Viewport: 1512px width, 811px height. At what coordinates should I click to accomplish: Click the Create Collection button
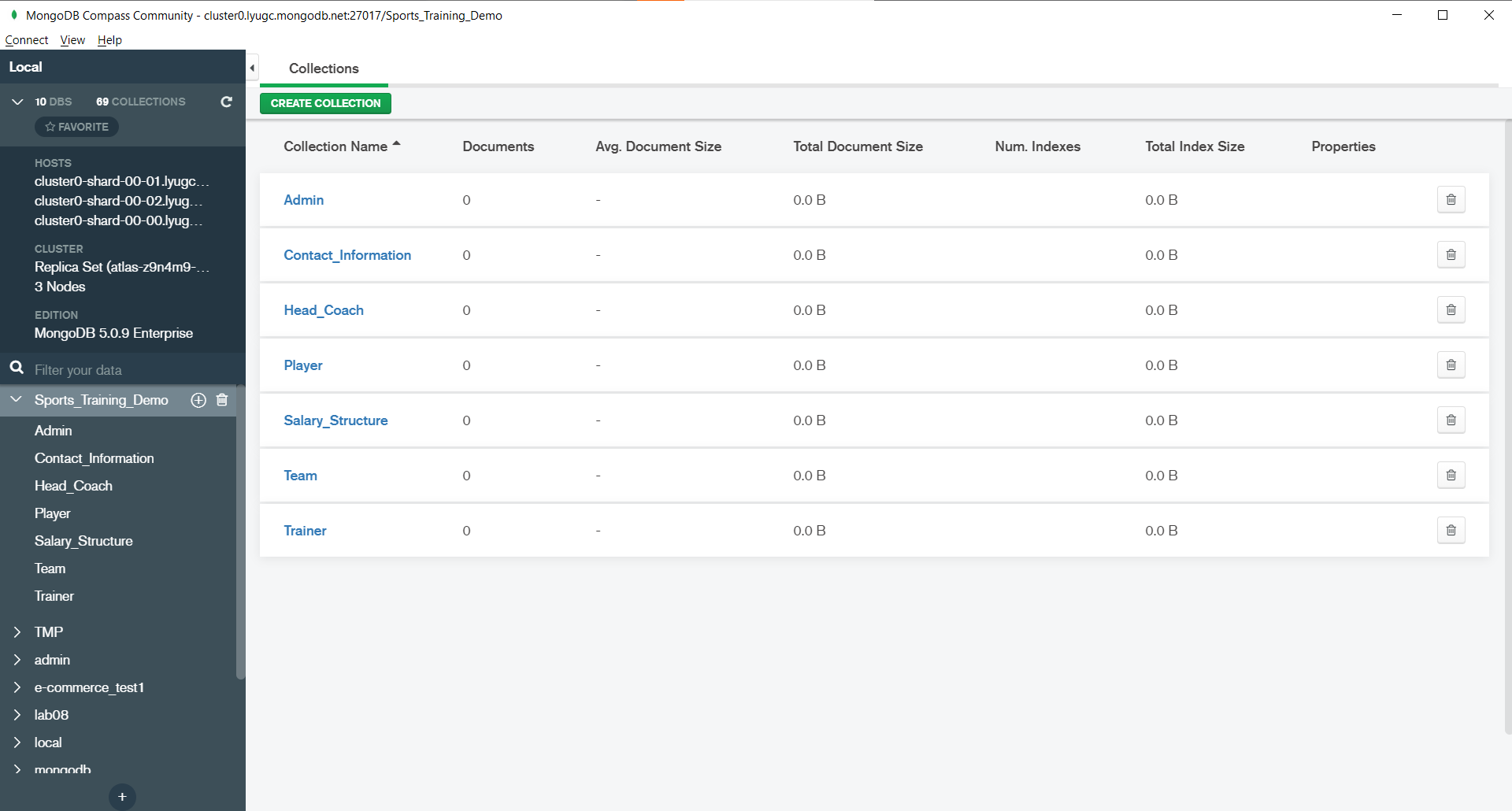[x=325, y=103]
